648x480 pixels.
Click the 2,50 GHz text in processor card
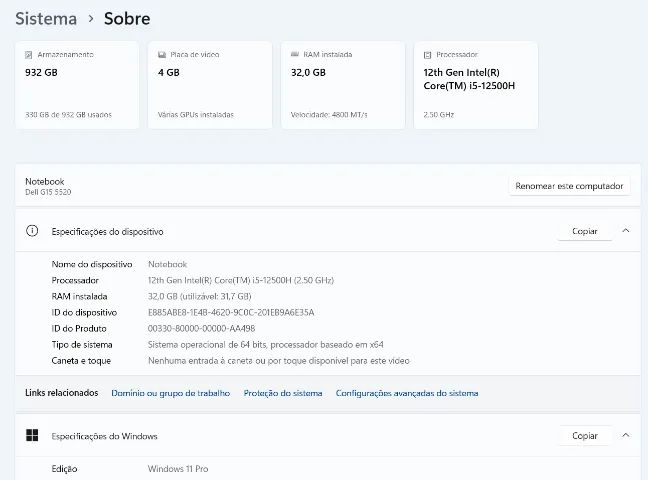(x=438, y=115)
